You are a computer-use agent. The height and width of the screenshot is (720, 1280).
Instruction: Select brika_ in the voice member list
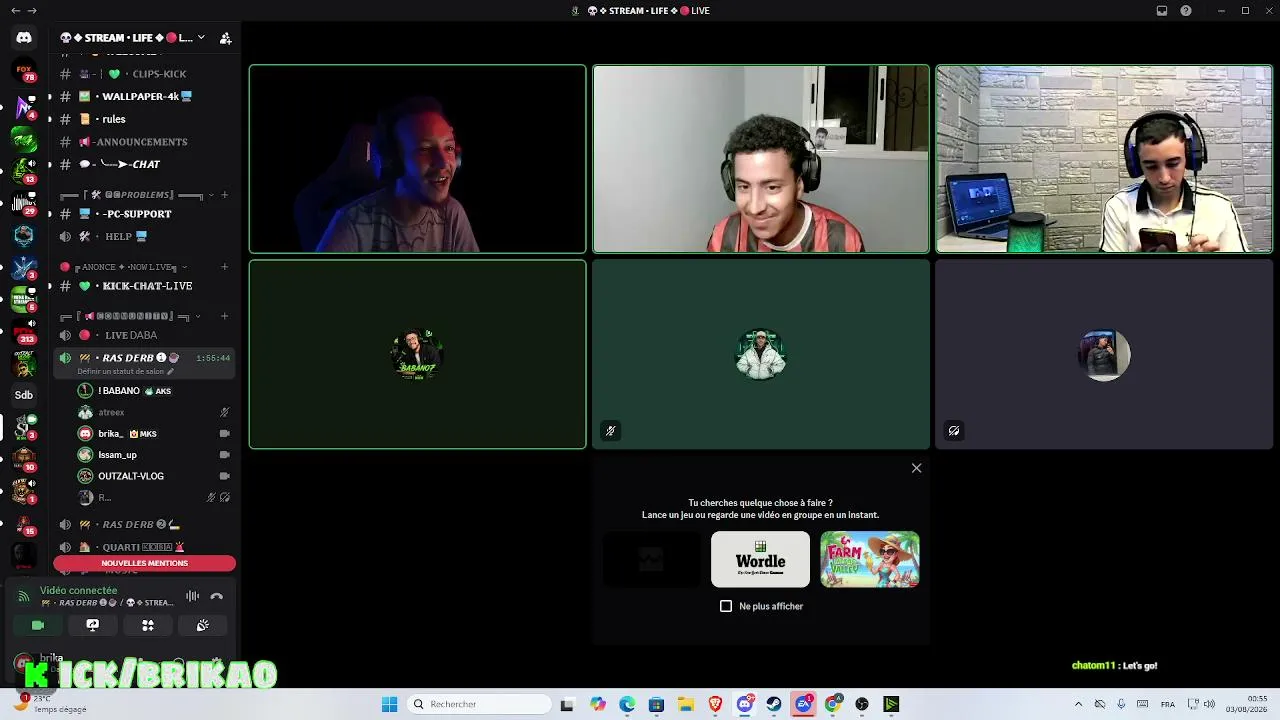(154, 434)
